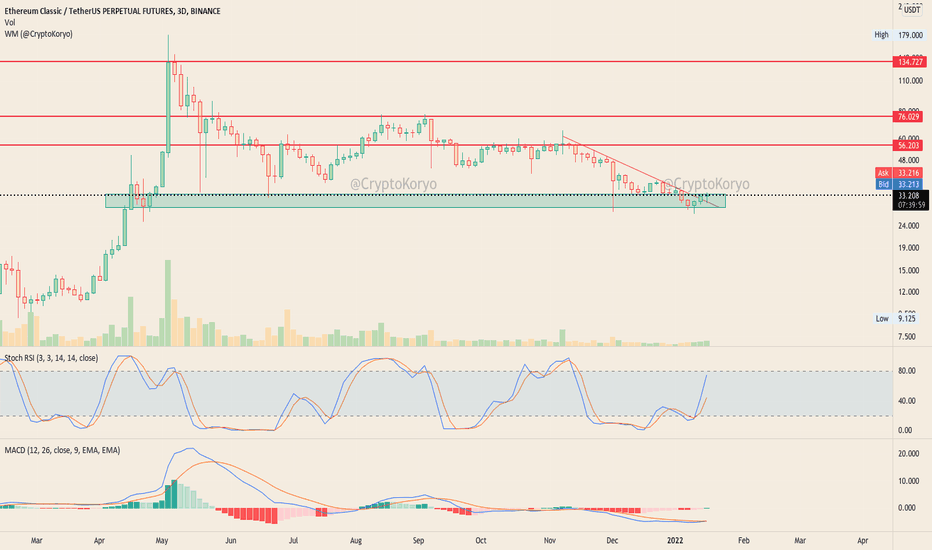
Task: Select the red horizontal line at 134.727
Action: (446, 61)
